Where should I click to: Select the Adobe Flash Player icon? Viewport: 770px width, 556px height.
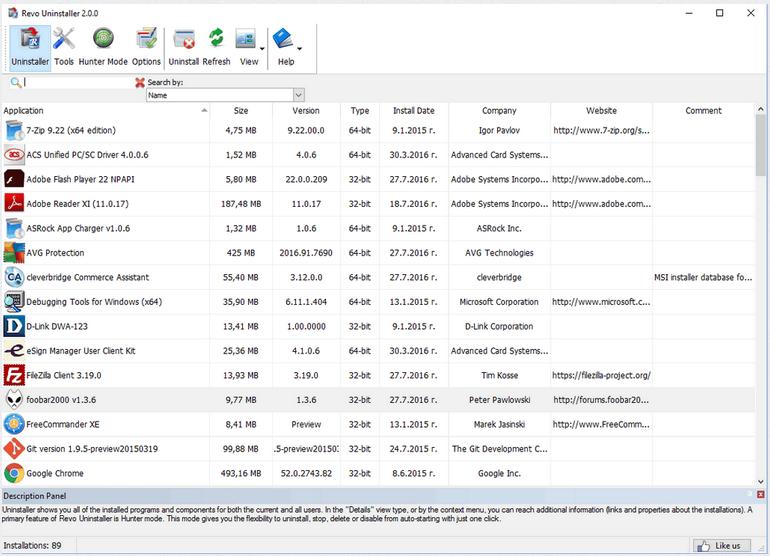pyautogui.click(x=14, y=179)
